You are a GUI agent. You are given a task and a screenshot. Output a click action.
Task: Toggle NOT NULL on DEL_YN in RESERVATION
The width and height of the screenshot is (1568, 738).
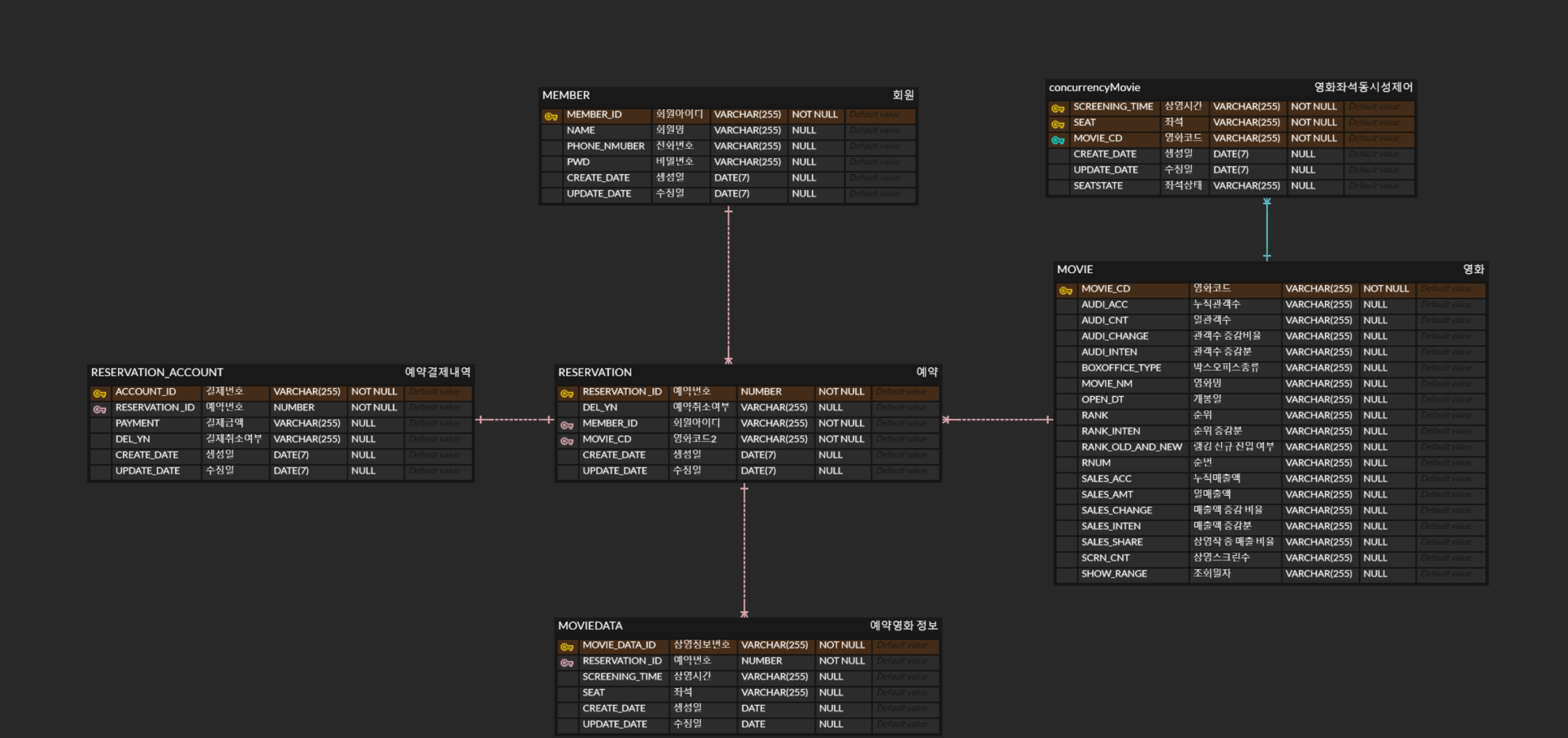coord(830,407)
